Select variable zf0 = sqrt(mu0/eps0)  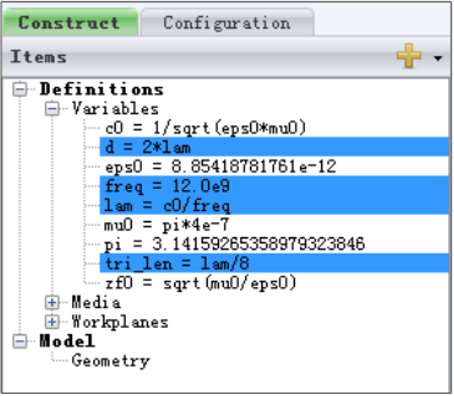pyautogui.click(x=201, y=283)
